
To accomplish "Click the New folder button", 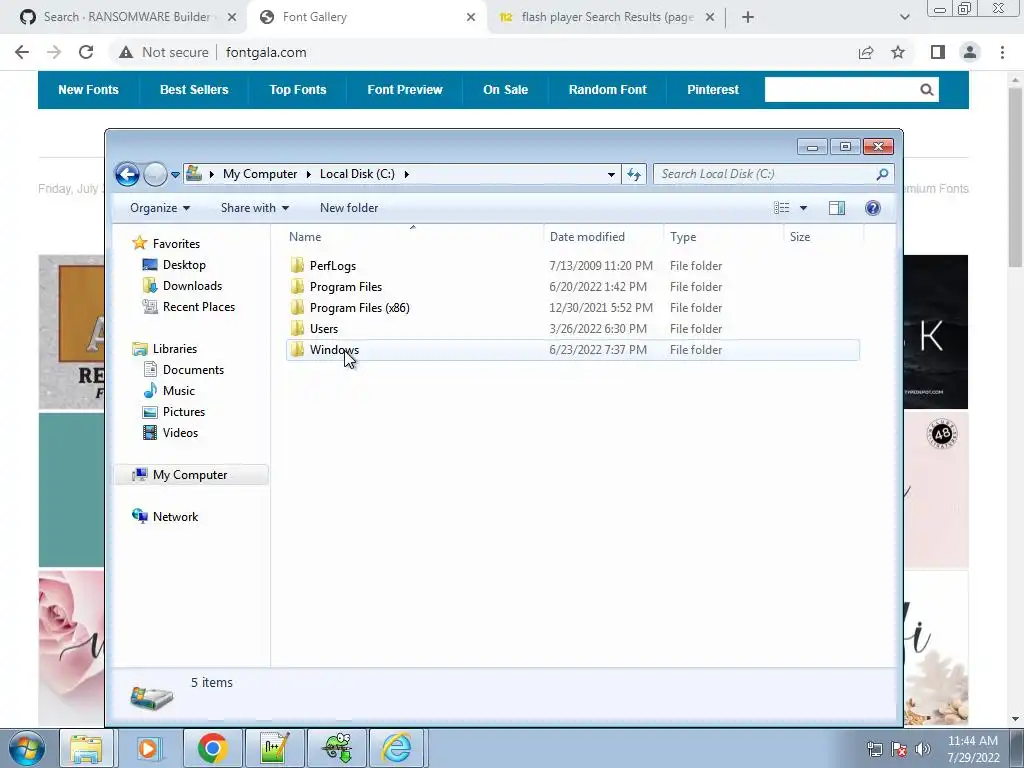I will point(349,208).
